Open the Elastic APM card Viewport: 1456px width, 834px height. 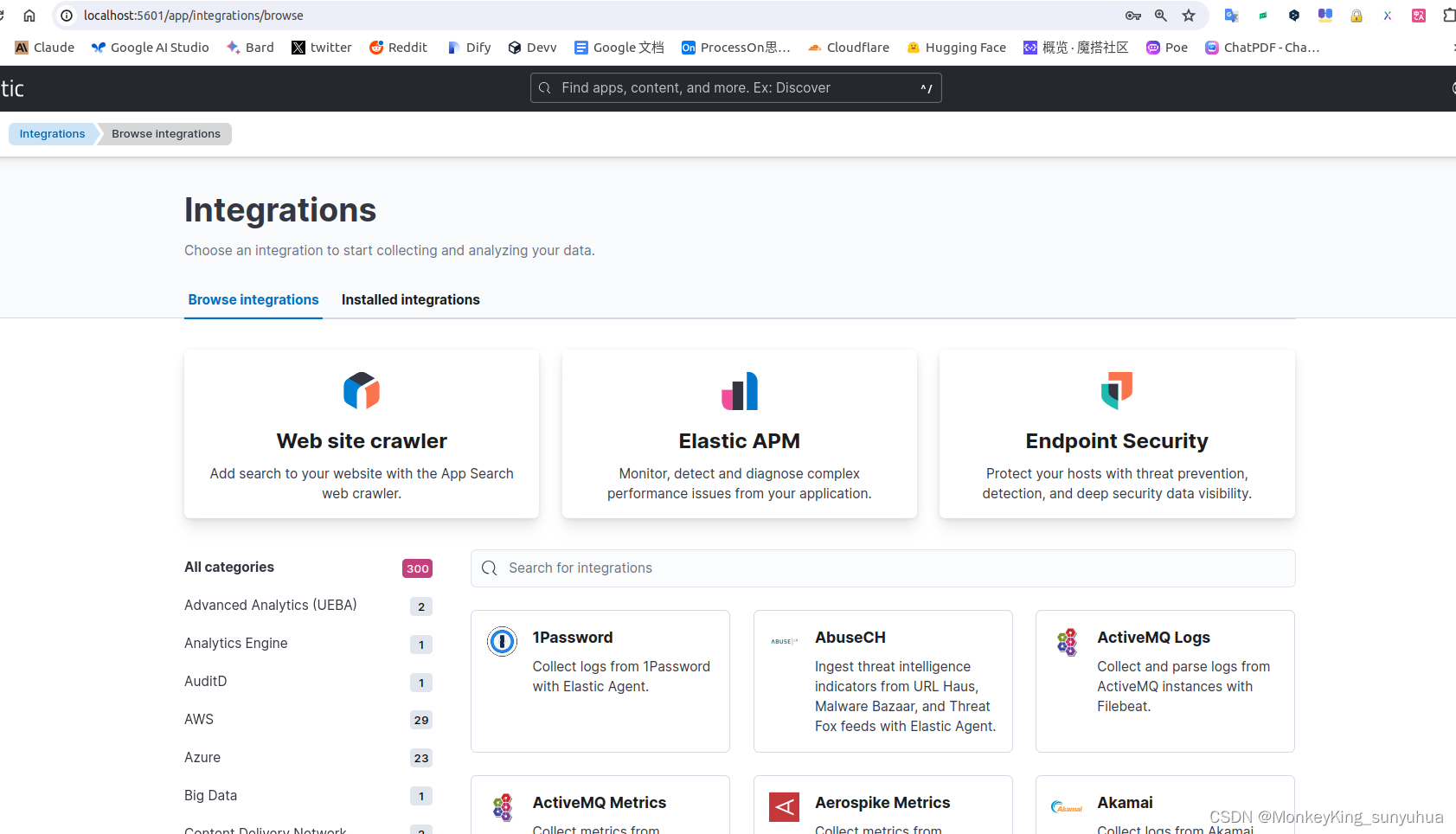[740, 434]
